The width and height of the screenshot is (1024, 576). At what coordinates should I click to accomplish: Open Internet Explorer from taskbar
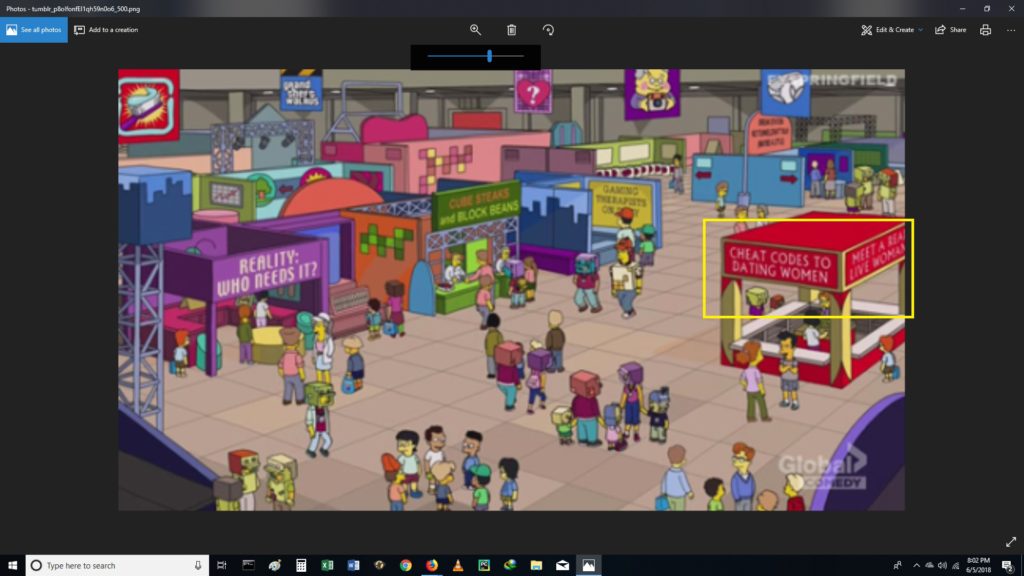[510, 566]
